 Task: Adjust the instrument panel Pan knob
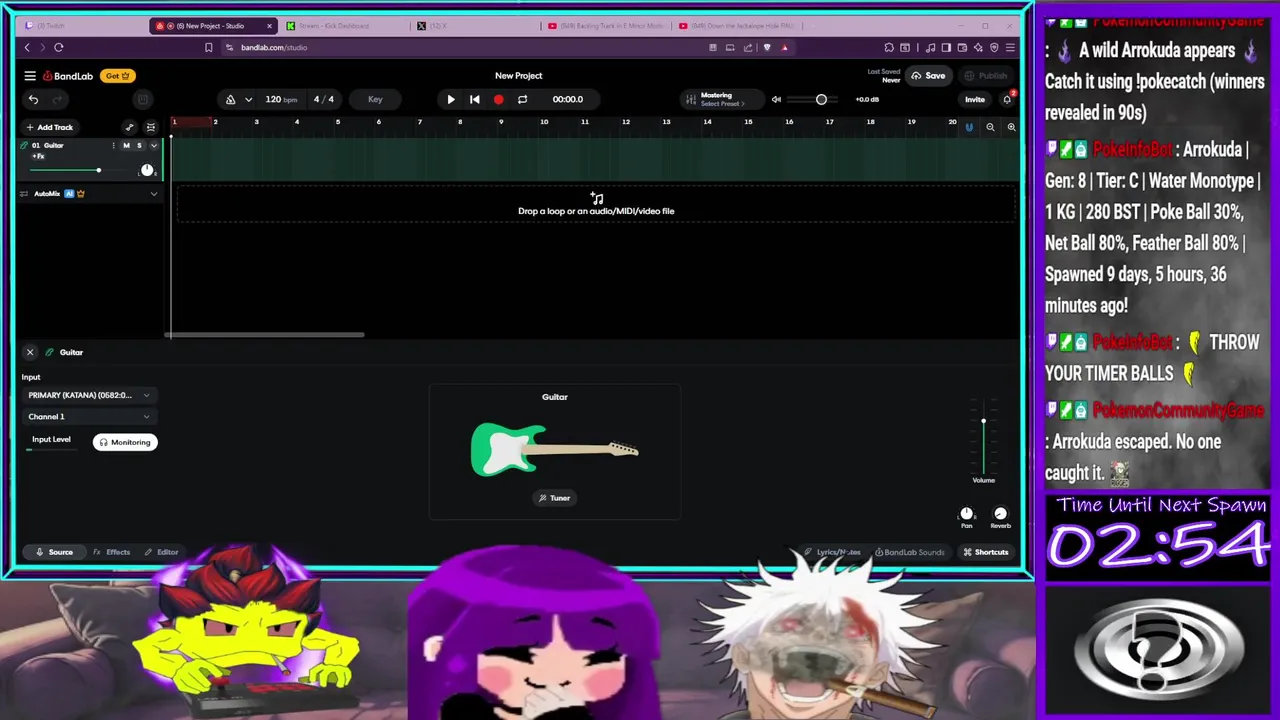pyautogui.click(x=966, y=514)
